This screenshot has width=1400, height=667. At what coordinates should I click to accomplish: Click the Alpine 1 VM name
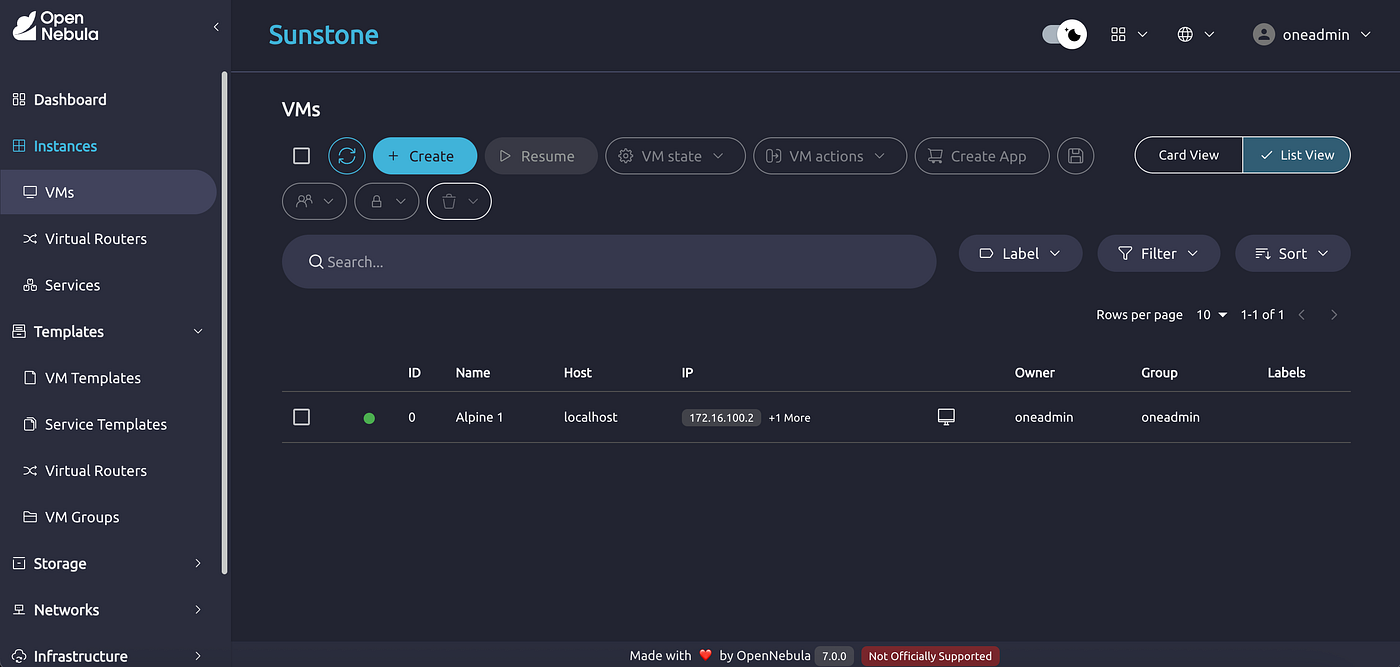[x=479, y=417]
